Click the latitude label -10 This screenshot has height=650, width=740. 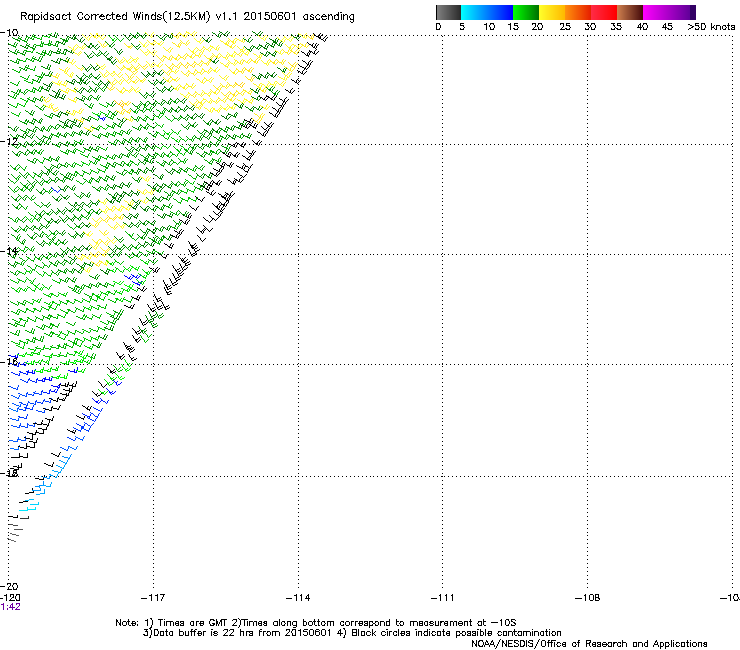click(x=9, y=33)
